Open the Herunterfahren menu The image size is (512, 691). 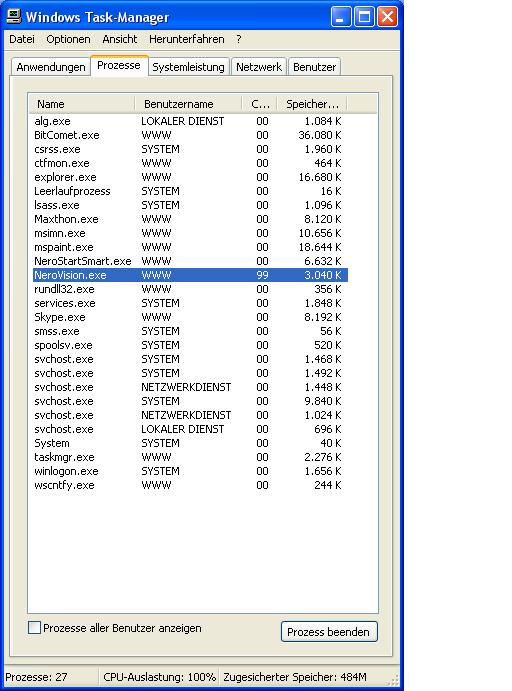tap(186, 39)
